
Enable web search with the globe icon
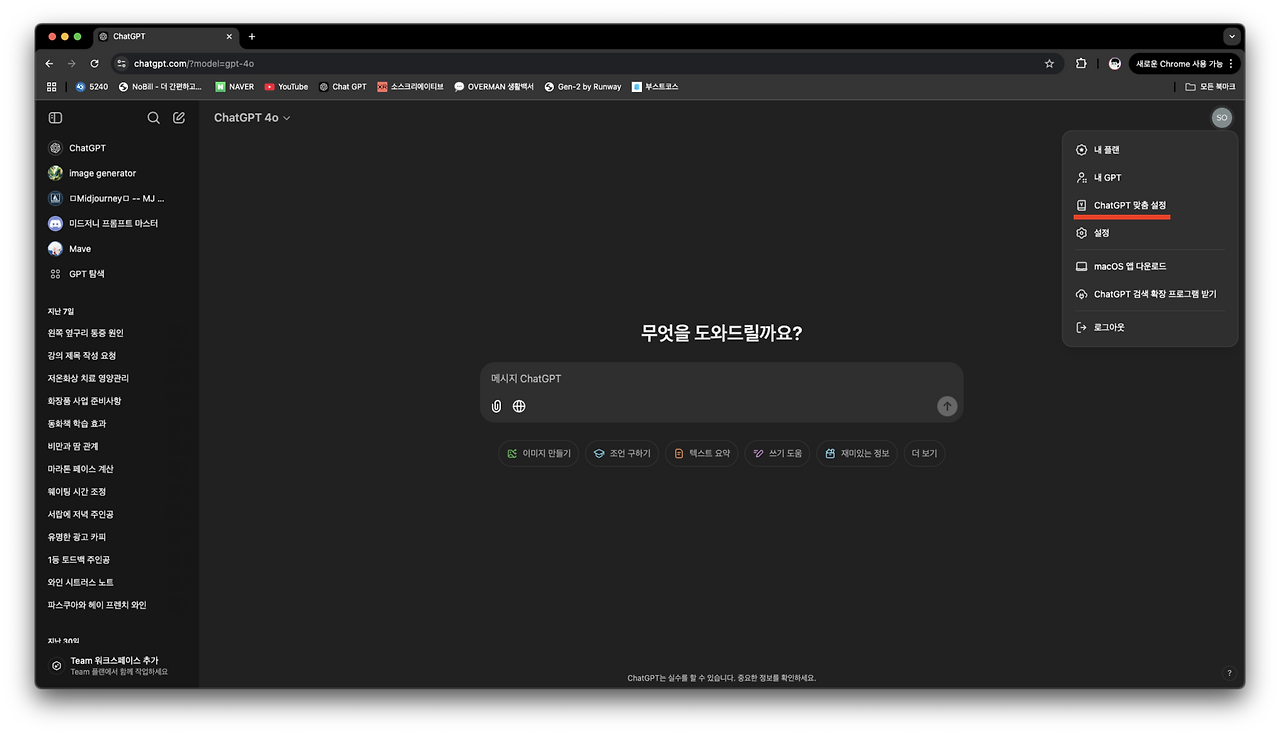(519, 406)
